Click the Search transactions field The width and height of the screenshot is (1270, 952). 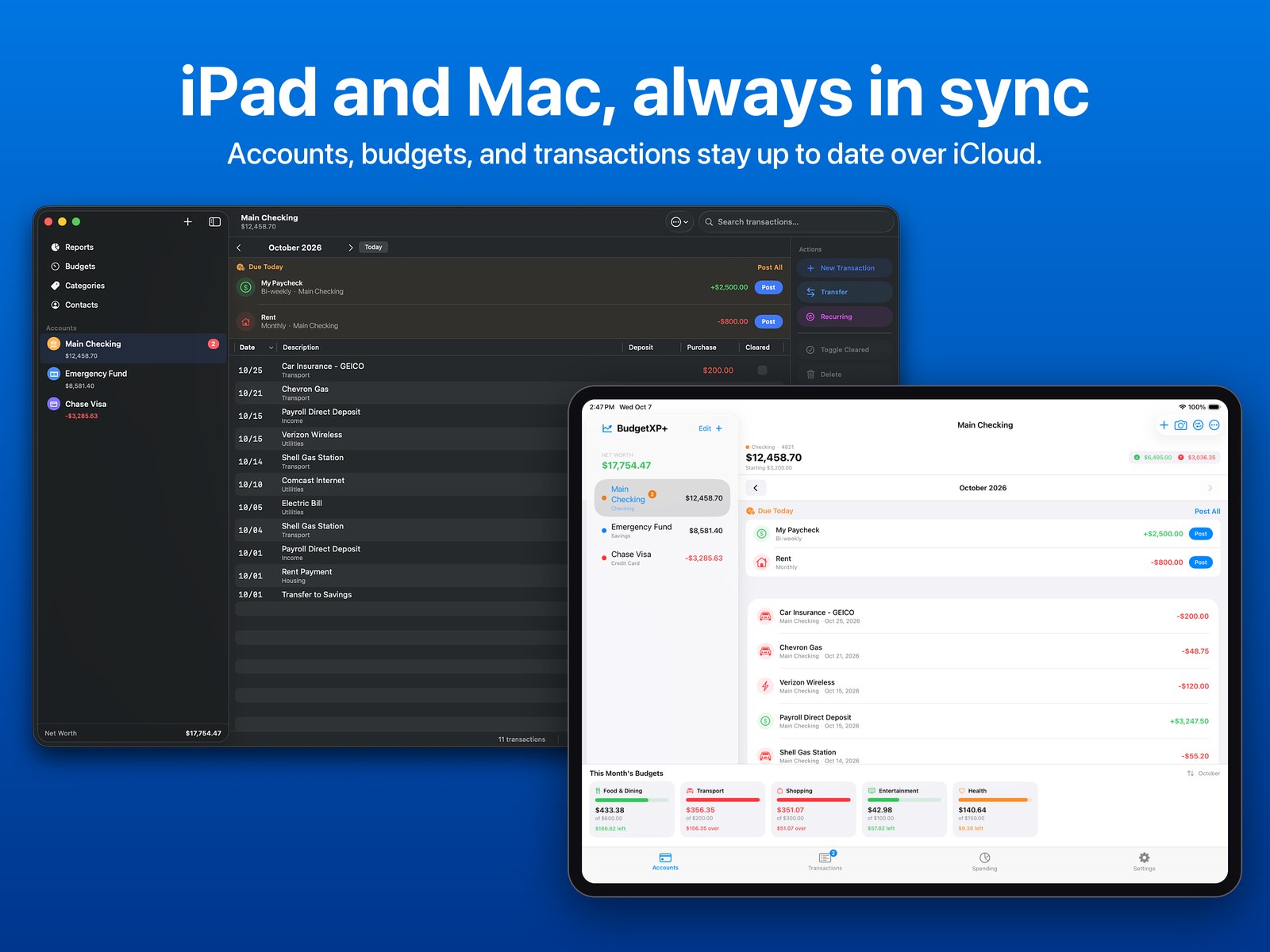tap(796, 222)
